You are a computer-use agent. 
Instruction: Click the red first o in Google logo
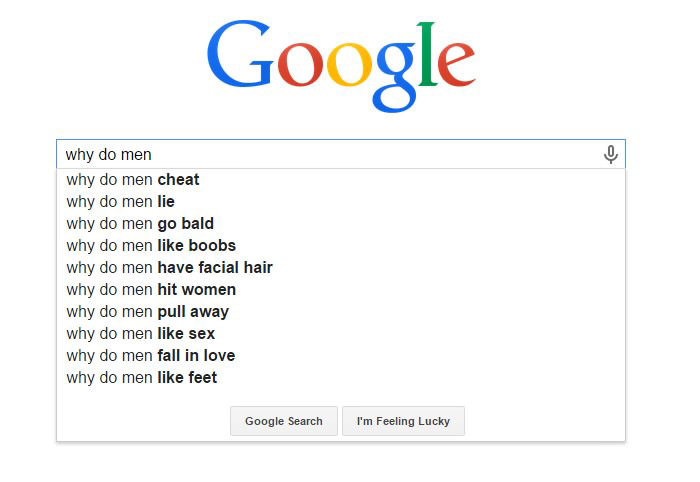coord(300,64)
